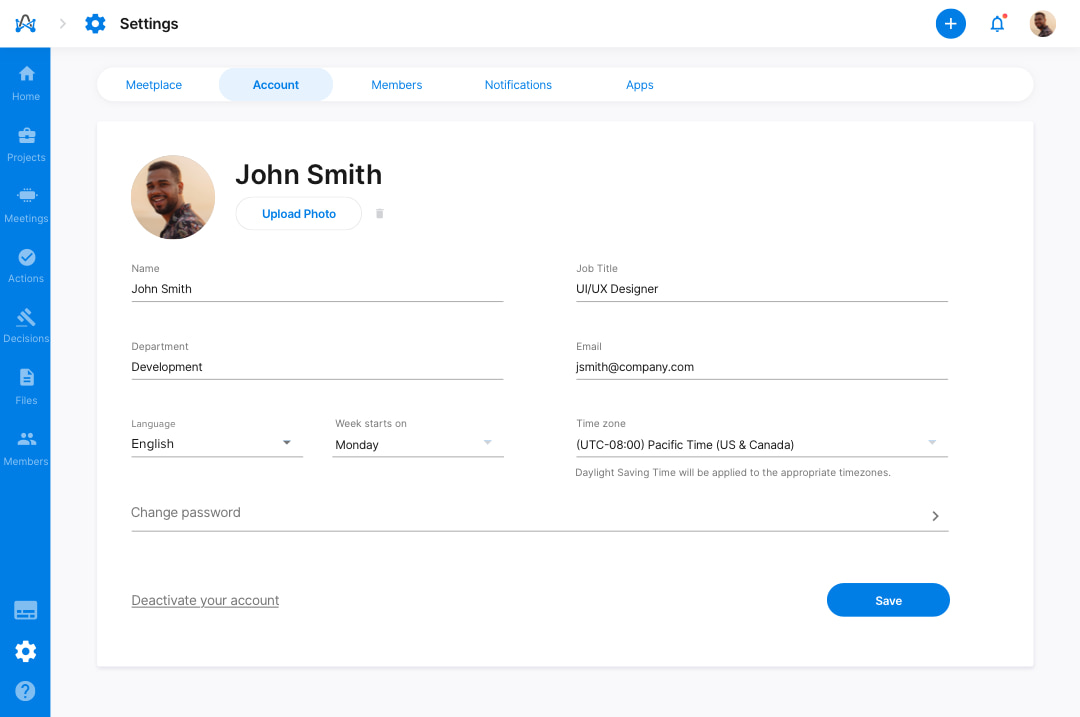Open Projects in sidebar
Image resolution: width=1080 pixels, height=717 pixels.
click(x=26, y=145)
